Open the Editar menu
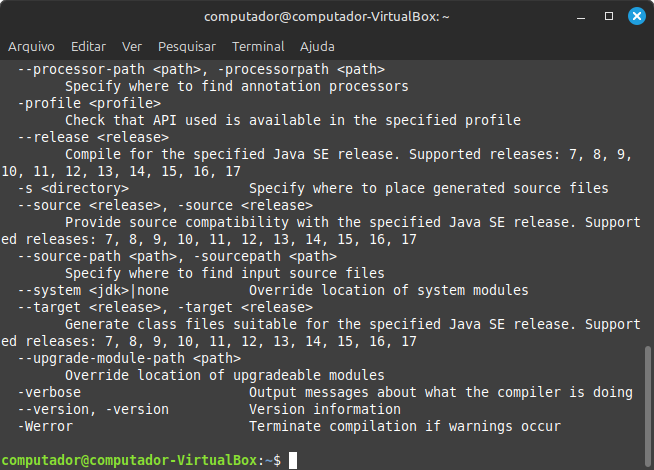654x470 pixels. pyautogui.click(x=88, y=46)
